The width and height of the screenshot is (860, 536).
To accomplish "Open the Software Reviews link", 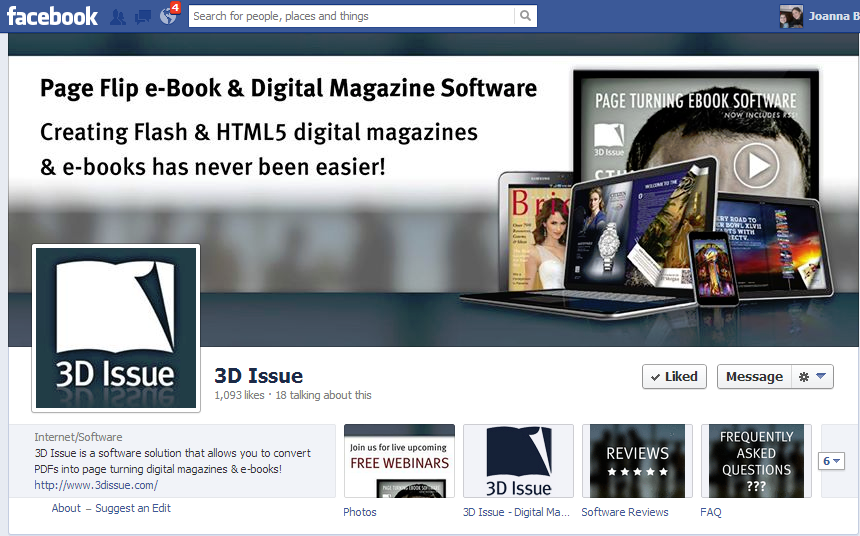I will tap(625, 512).
